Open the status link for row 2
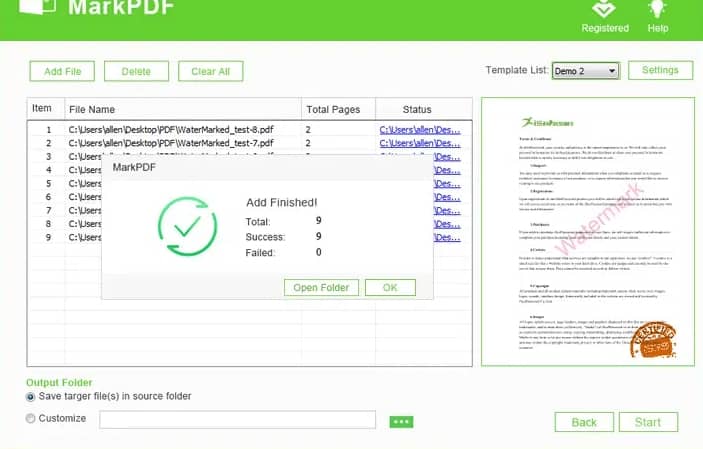 (x=420, y=143)
